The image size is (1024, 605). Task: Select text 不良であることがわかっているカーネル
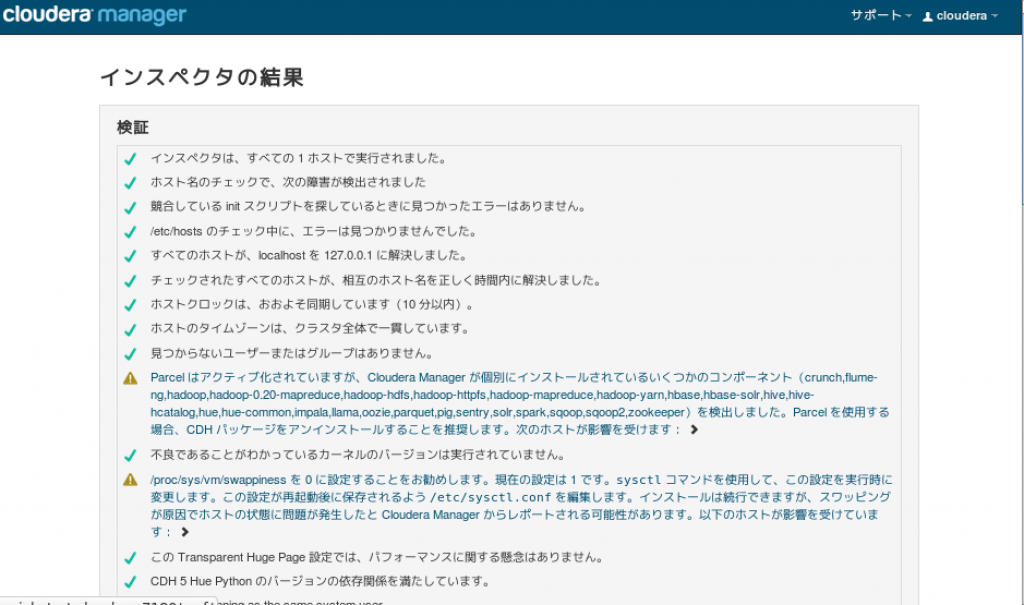point(358,455)
